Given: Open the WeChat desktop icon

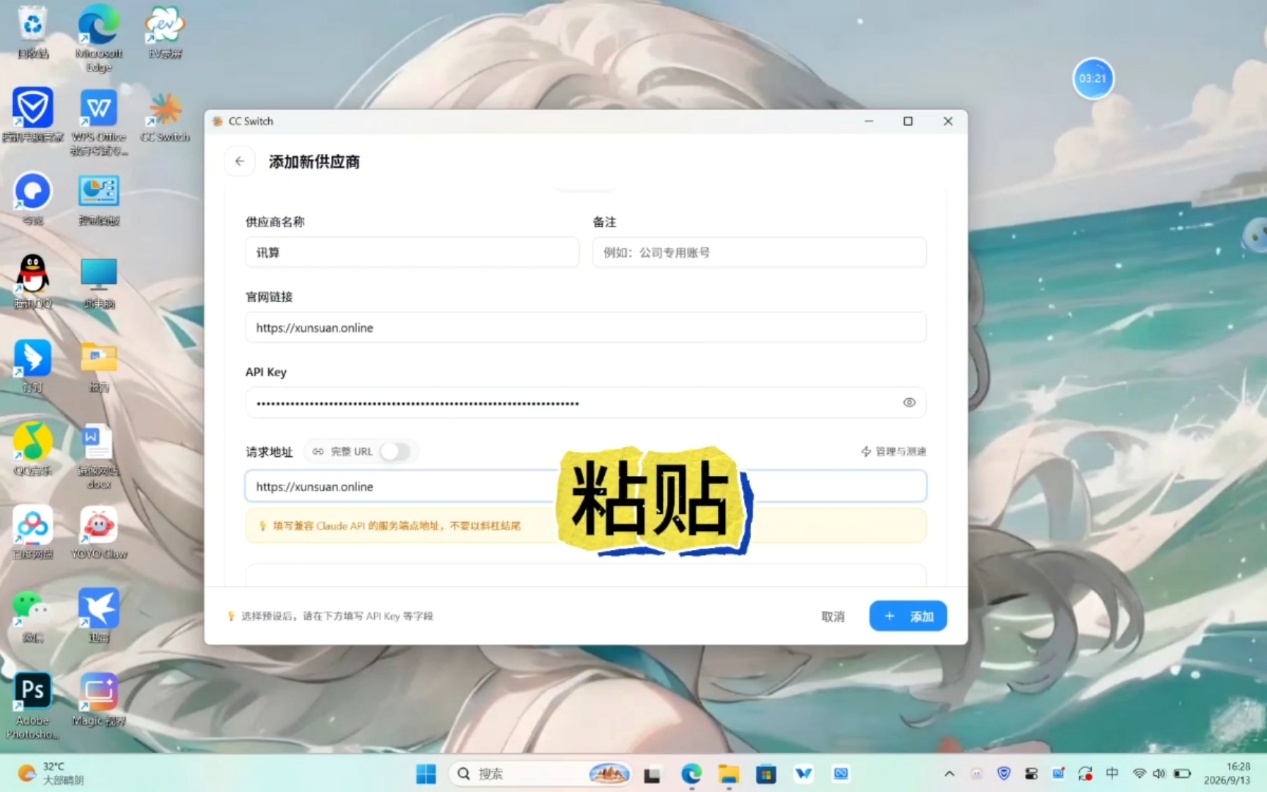Looking at the screenshot, I should point(33,615).
